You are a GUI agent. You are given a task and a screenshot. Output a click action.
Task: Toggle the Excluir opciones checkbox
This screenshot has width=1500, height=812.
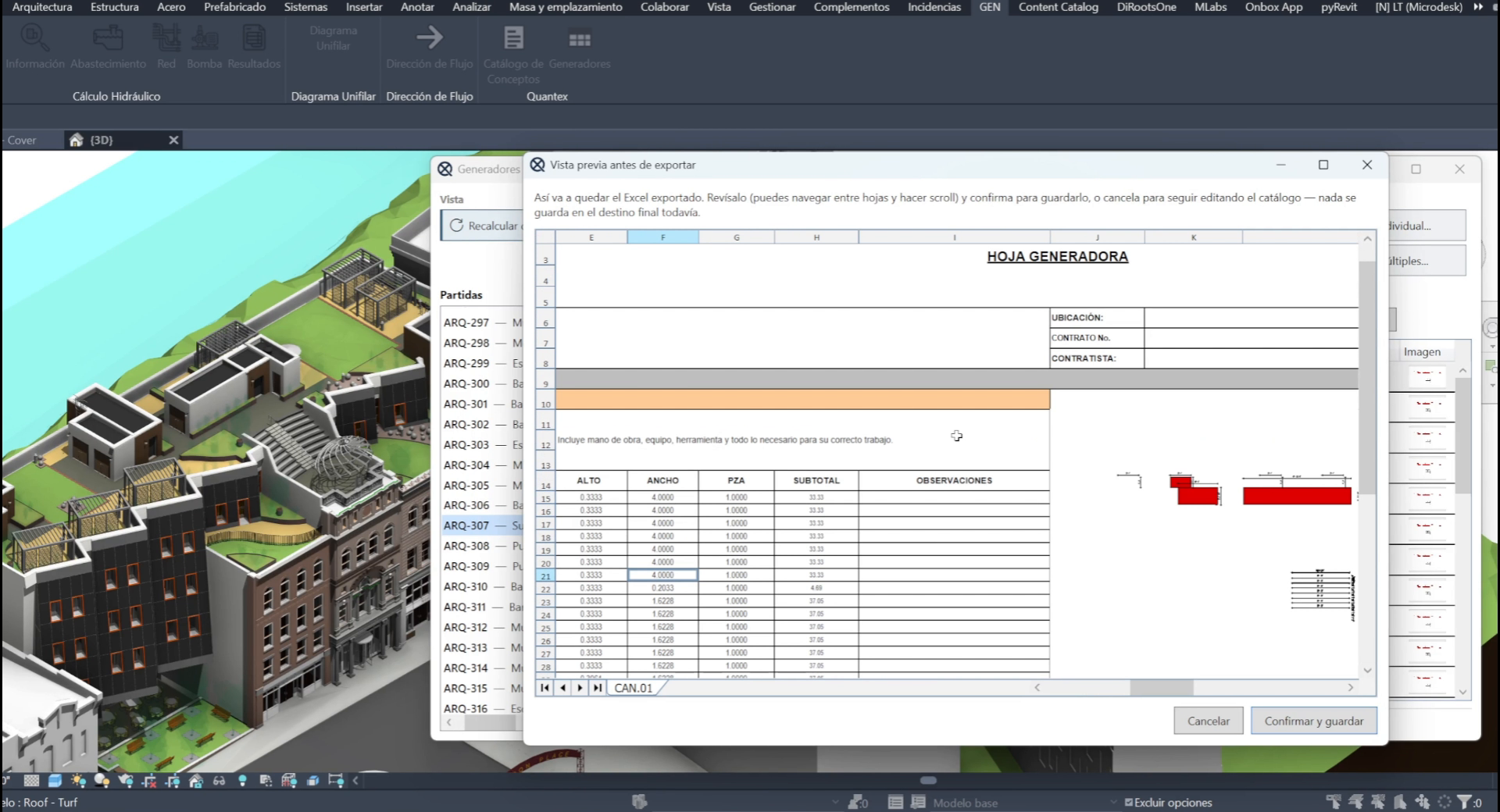coord(1128,802)
